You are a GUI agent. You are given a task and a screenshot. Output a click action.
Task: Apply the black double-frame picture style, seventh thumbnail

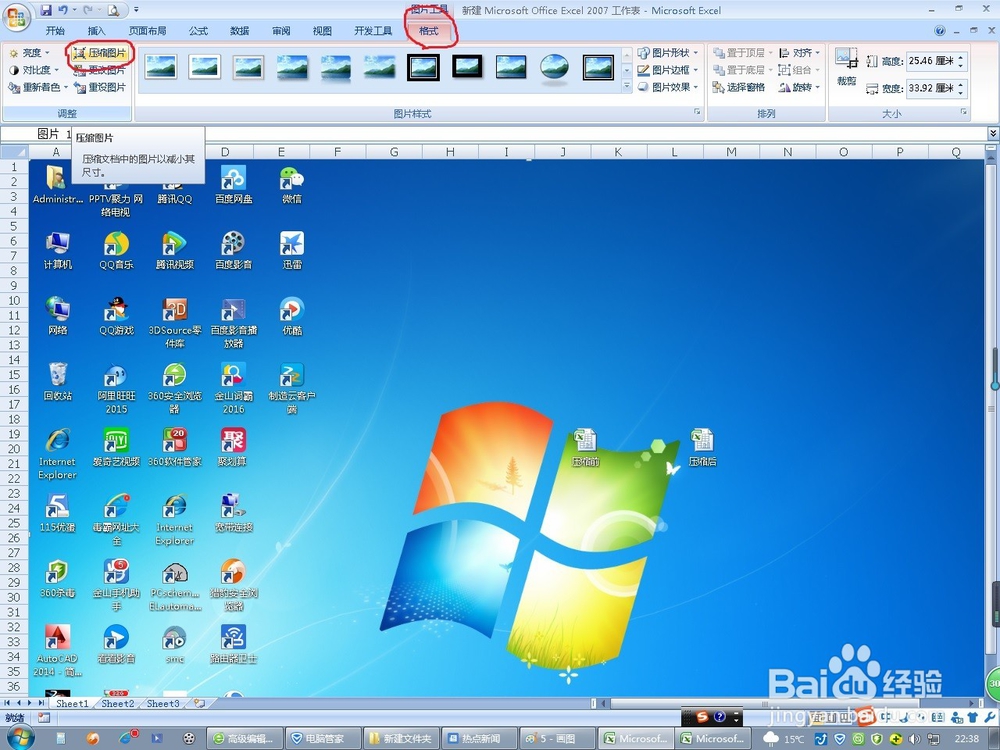[x=423, y=67]
